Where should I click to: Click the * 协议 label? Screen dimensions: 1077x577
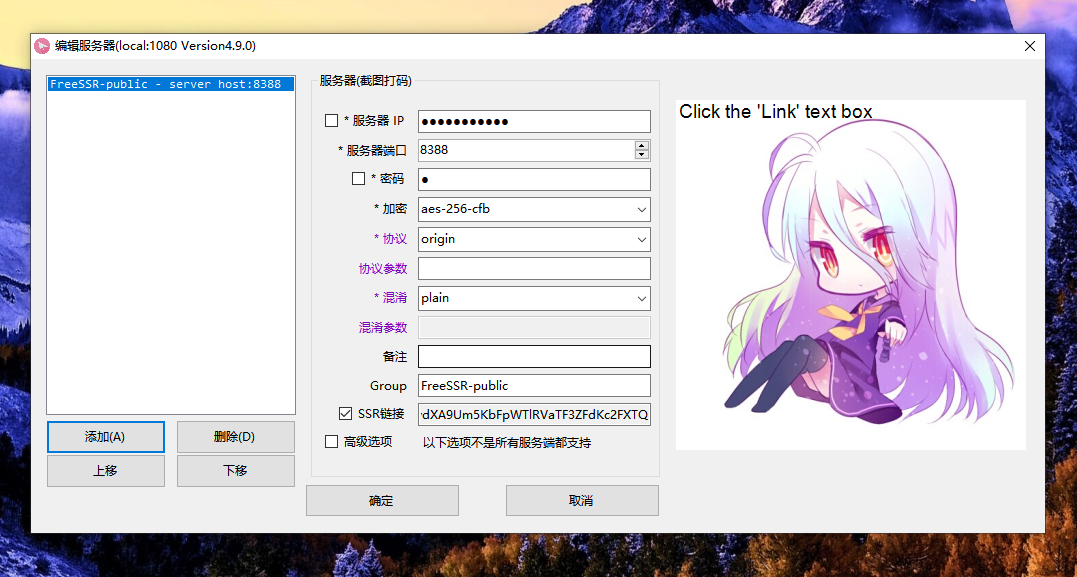point(390,239)
